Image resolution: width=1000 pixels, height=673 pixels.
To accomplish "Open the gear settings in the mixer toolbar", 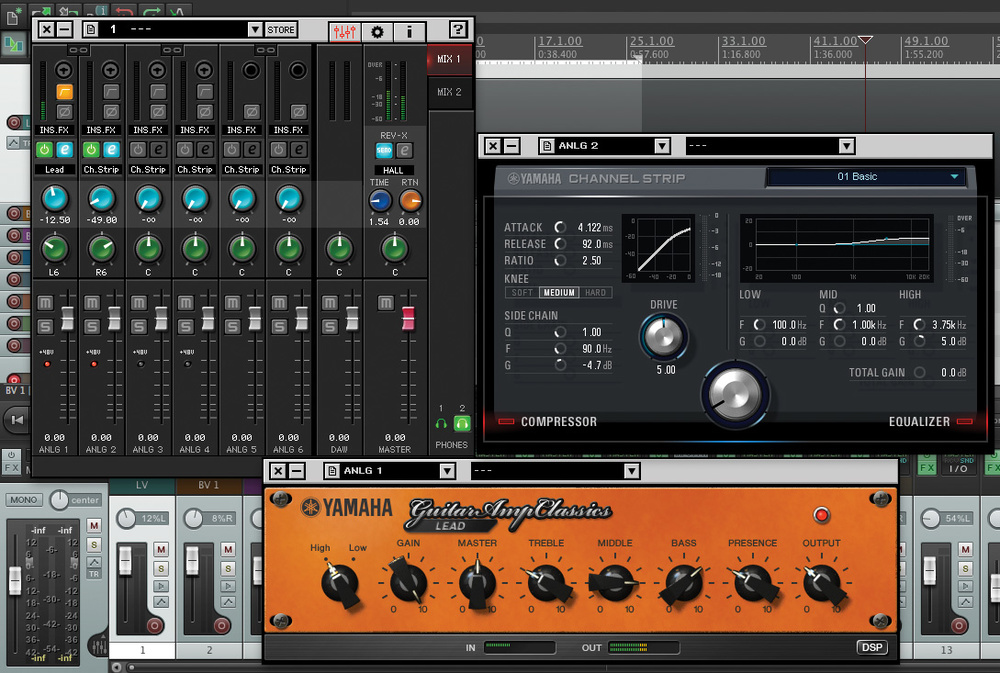I will [378, 31].
